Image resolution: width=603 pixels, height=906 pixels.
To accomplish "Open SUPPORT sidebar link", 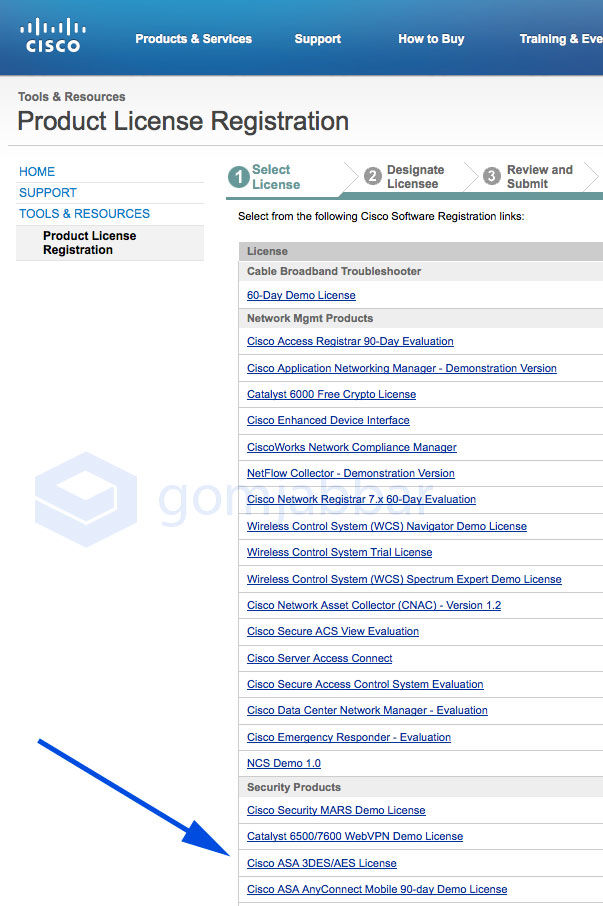I will pyautogui.click(x=48, y=192).
